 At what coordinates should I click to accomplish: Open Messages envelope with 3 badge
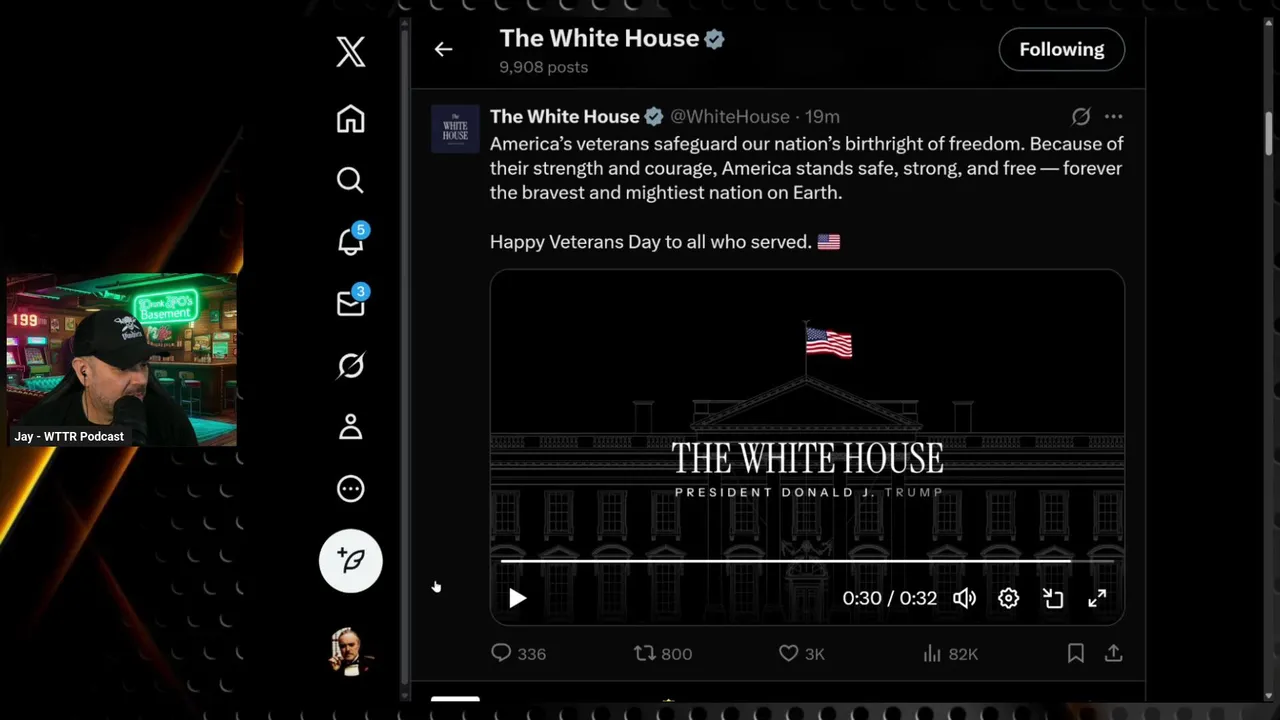tap(352, 302)
